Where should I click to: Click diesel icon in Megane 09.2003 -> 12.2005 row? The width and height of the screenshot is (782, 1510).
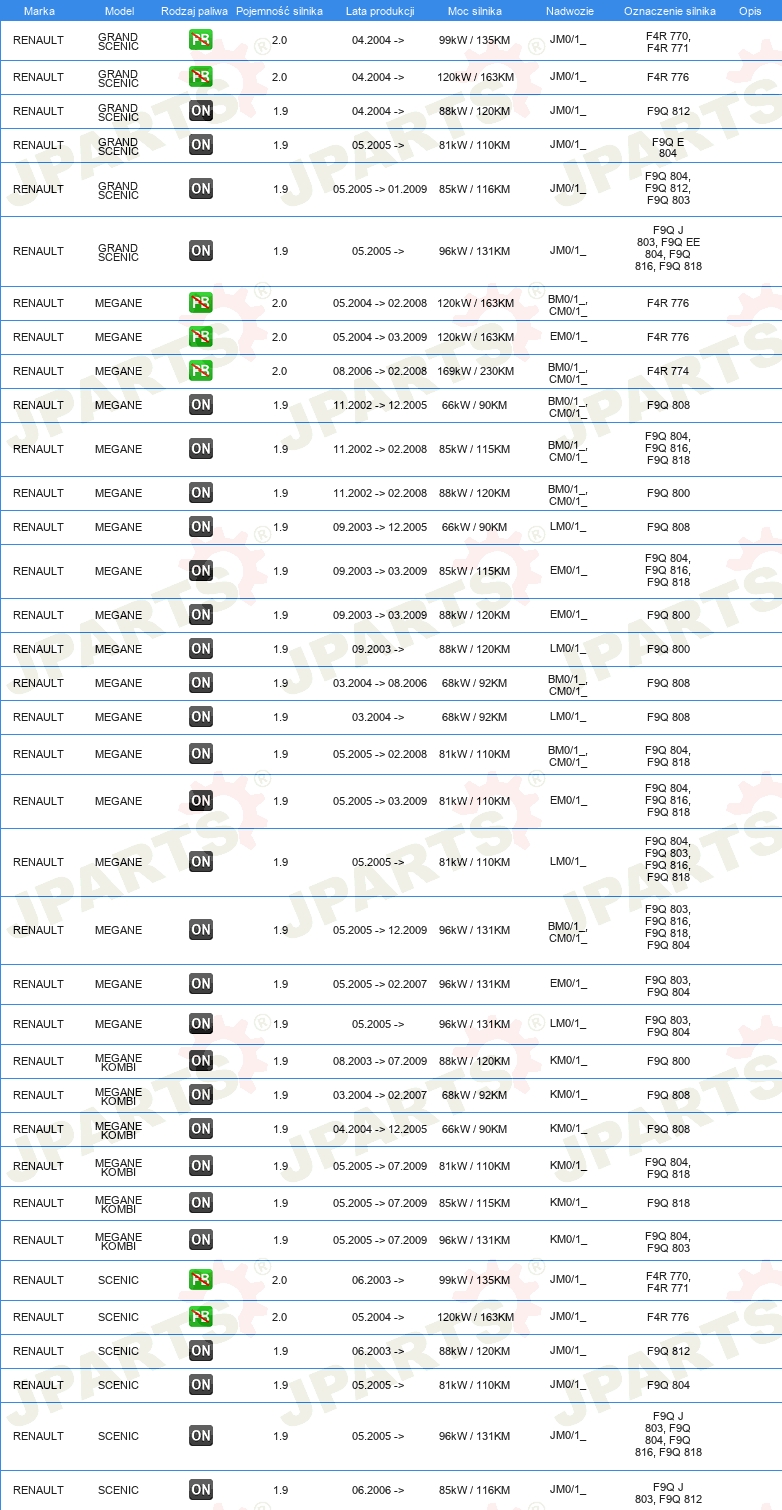[201, 527]
